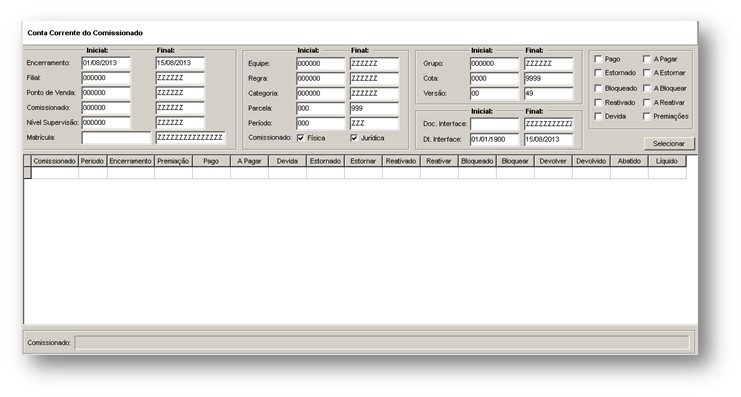Edit the Versão final field 49

point(549,94)
